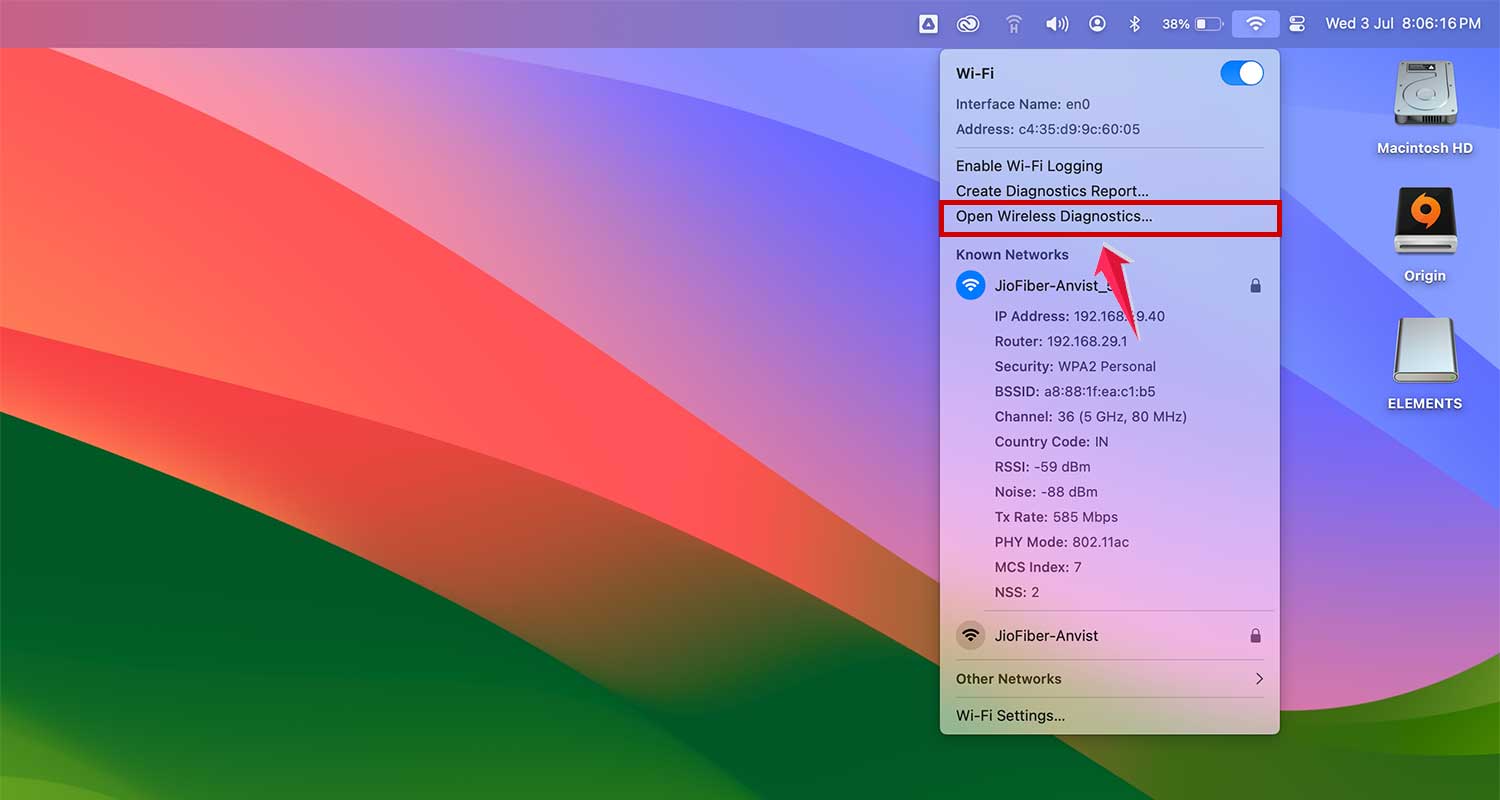Screen dimensions: 1500x800
Task: Click the personal hotspot icon in the menu bar
Action: pyautogui.click(x=1013, y=23)
